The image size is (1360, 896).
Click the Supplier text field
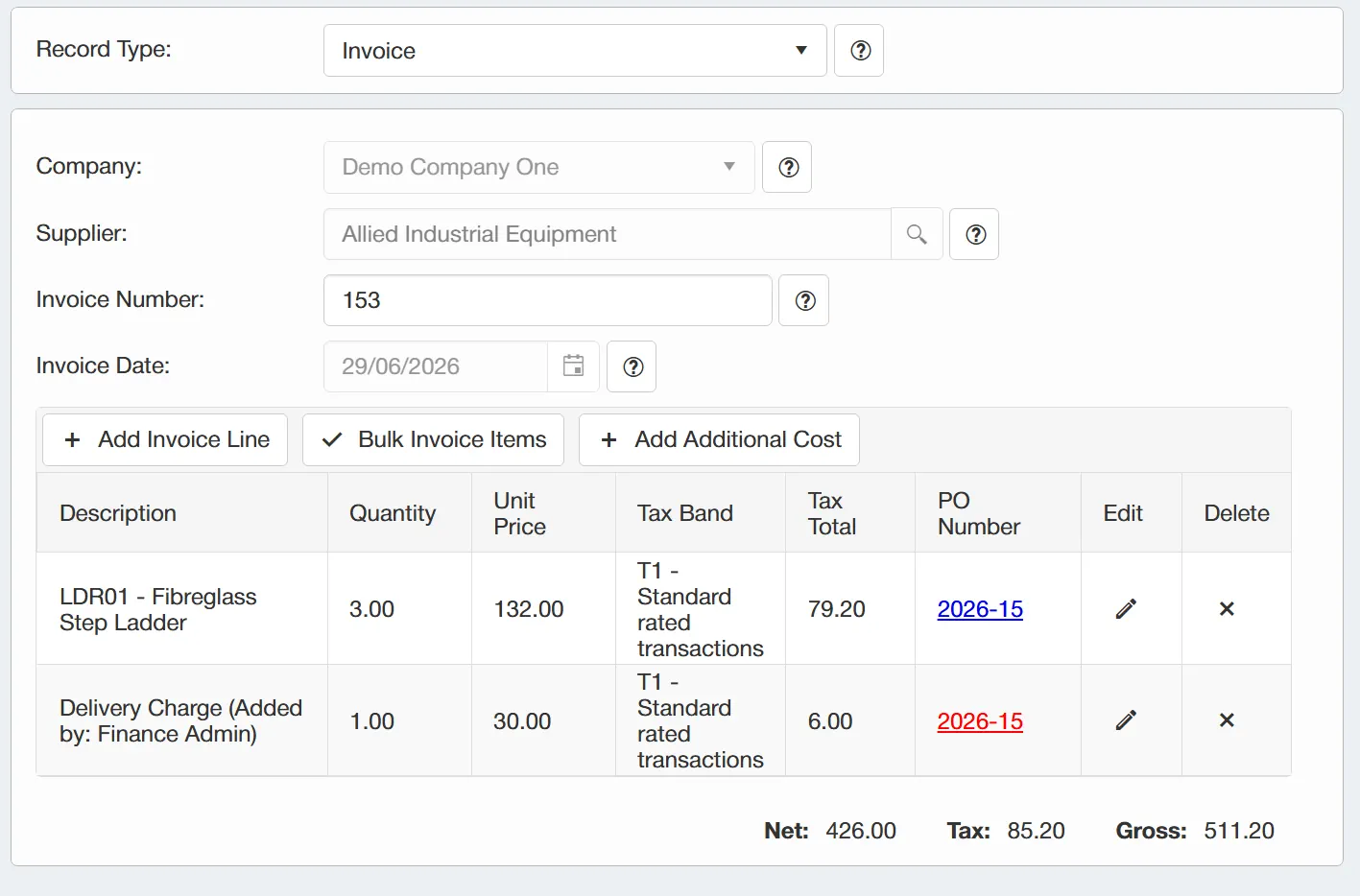[608, 234]
